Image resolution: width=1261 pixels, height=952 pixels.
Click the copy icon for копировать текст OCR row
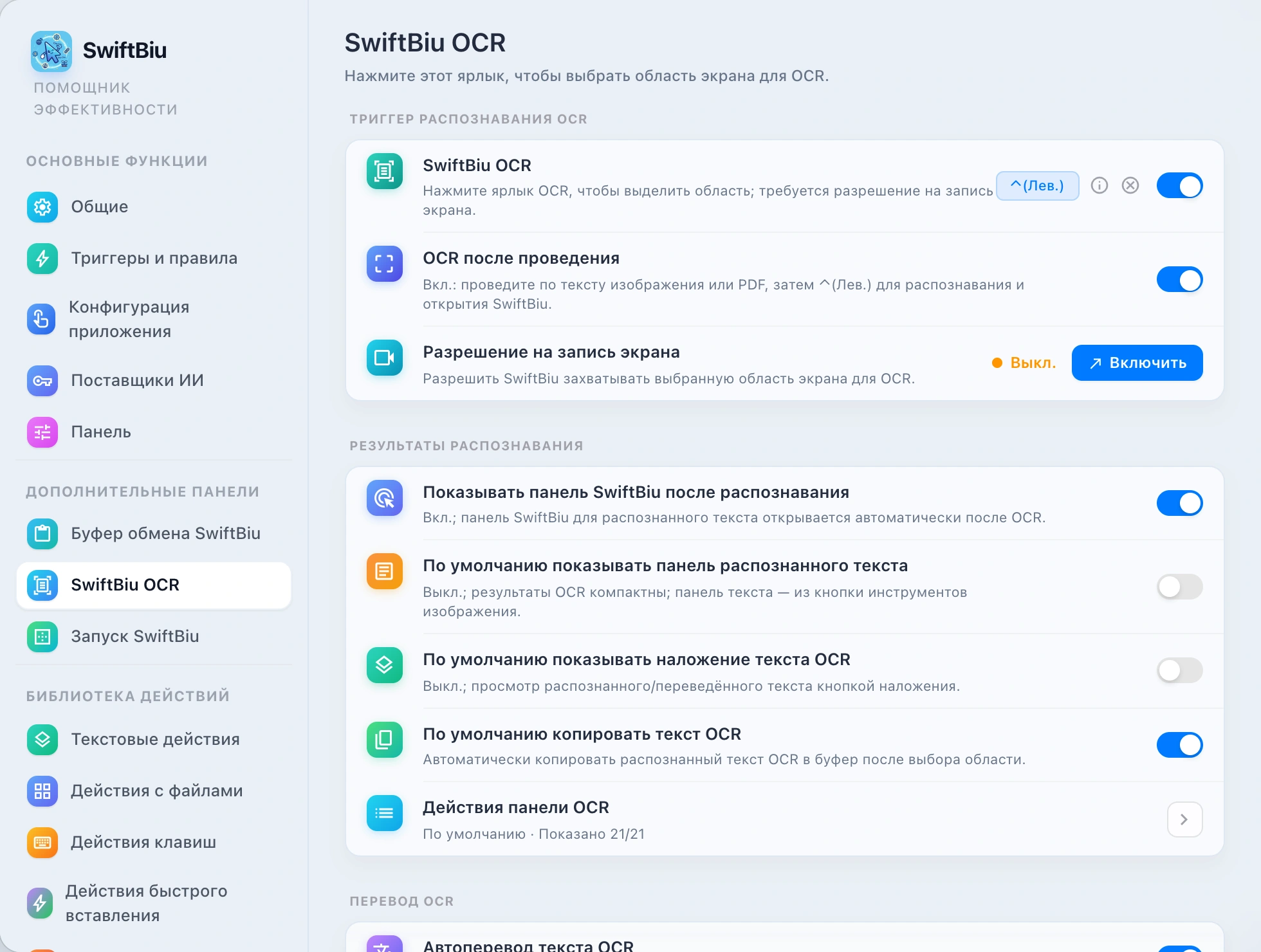point(385,740)
